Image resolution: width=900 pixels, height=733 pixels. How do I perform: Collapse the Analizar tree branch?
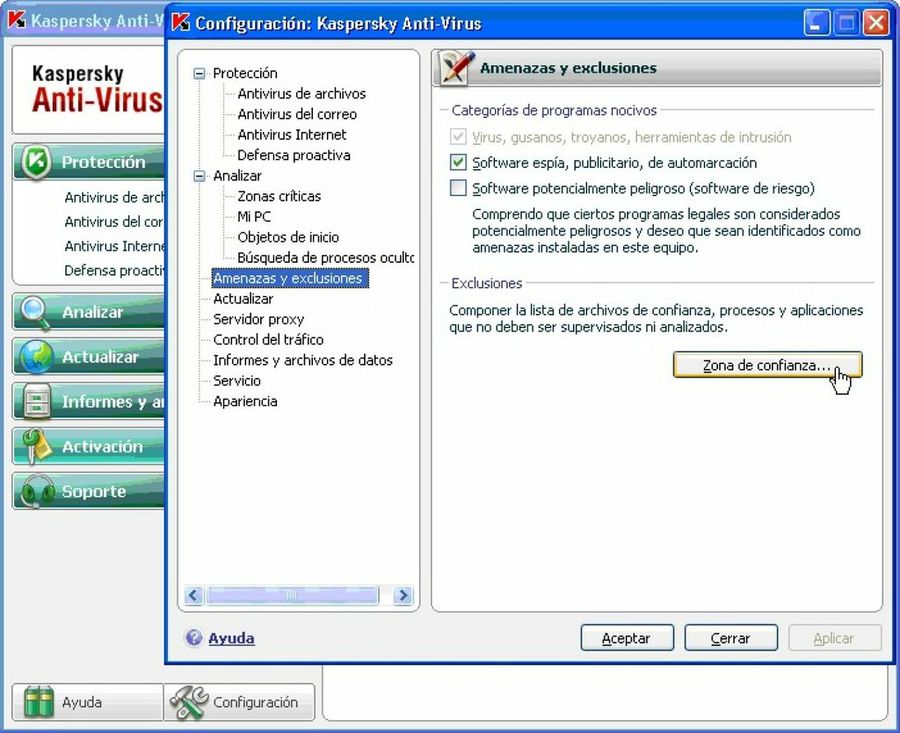click(x=201, y=175)
